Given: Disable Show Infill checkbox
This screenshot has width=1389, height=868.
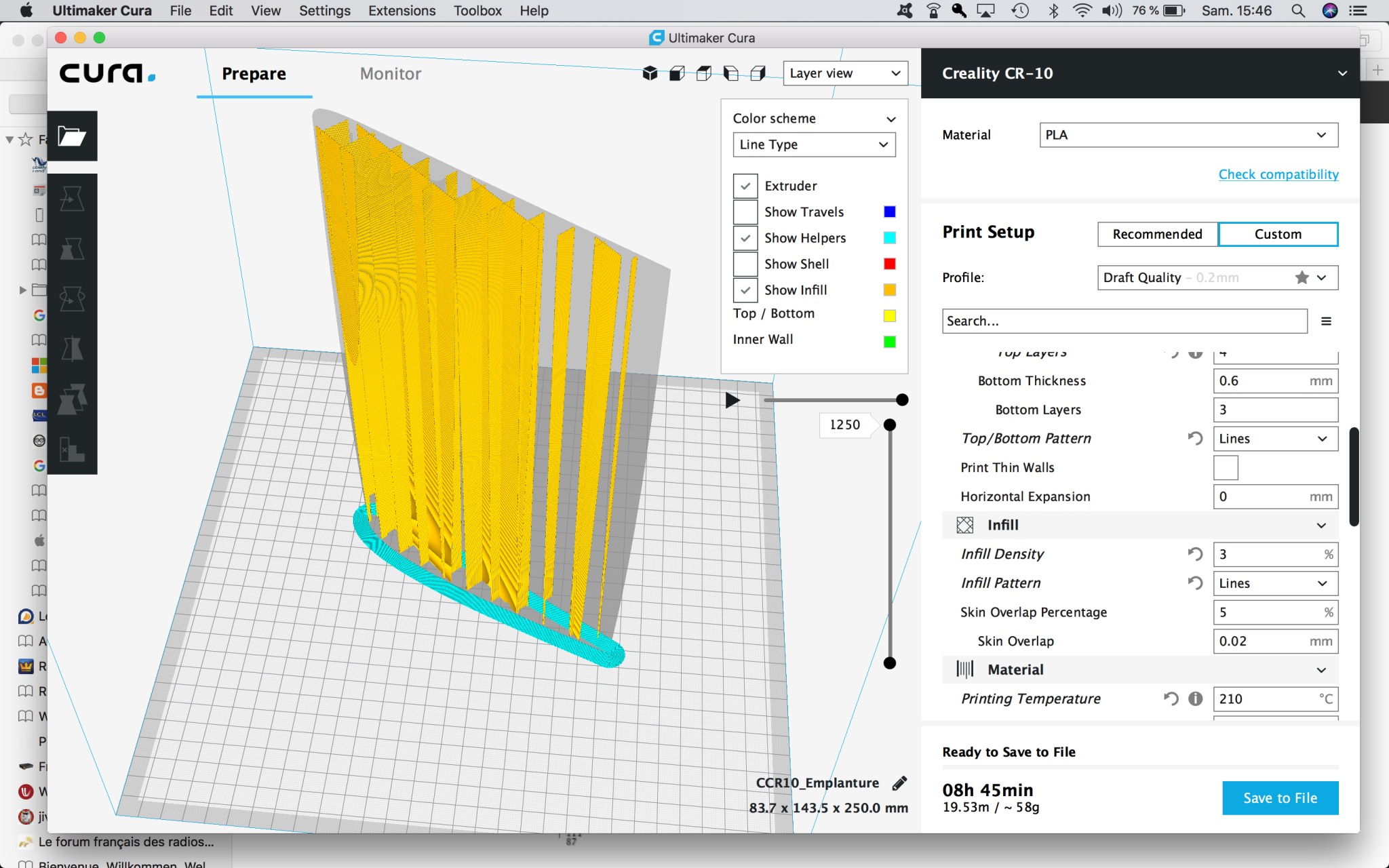Looking at the screenshot, I should click(x=745, y=290).
